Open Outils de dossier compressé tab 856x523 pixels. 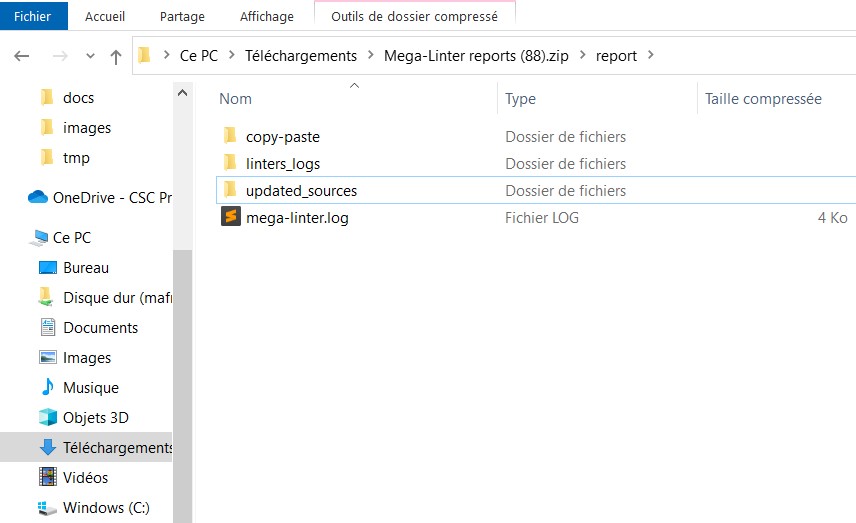click(414, 16)
